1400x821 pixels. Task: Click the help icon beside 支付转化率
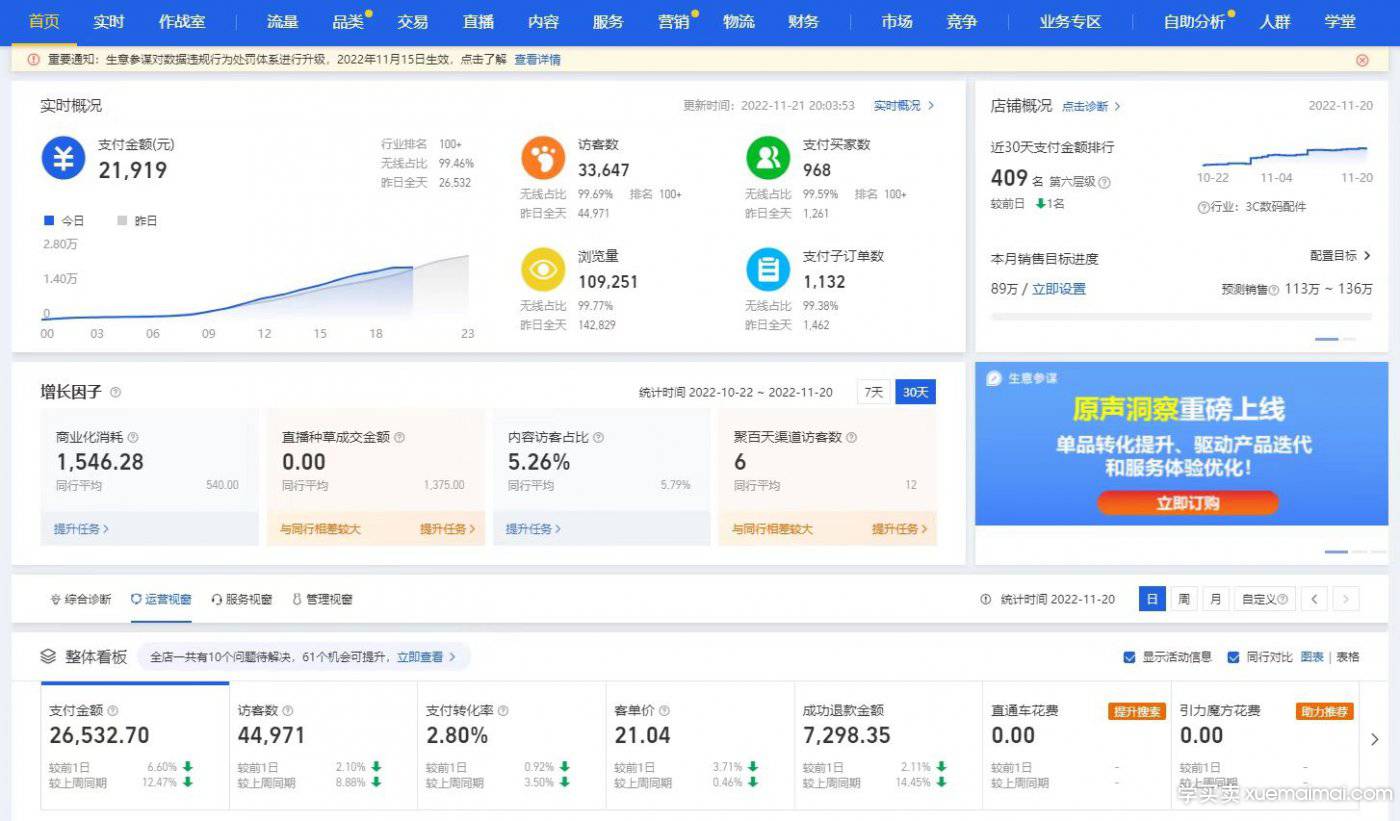click(x=503, y=711)
